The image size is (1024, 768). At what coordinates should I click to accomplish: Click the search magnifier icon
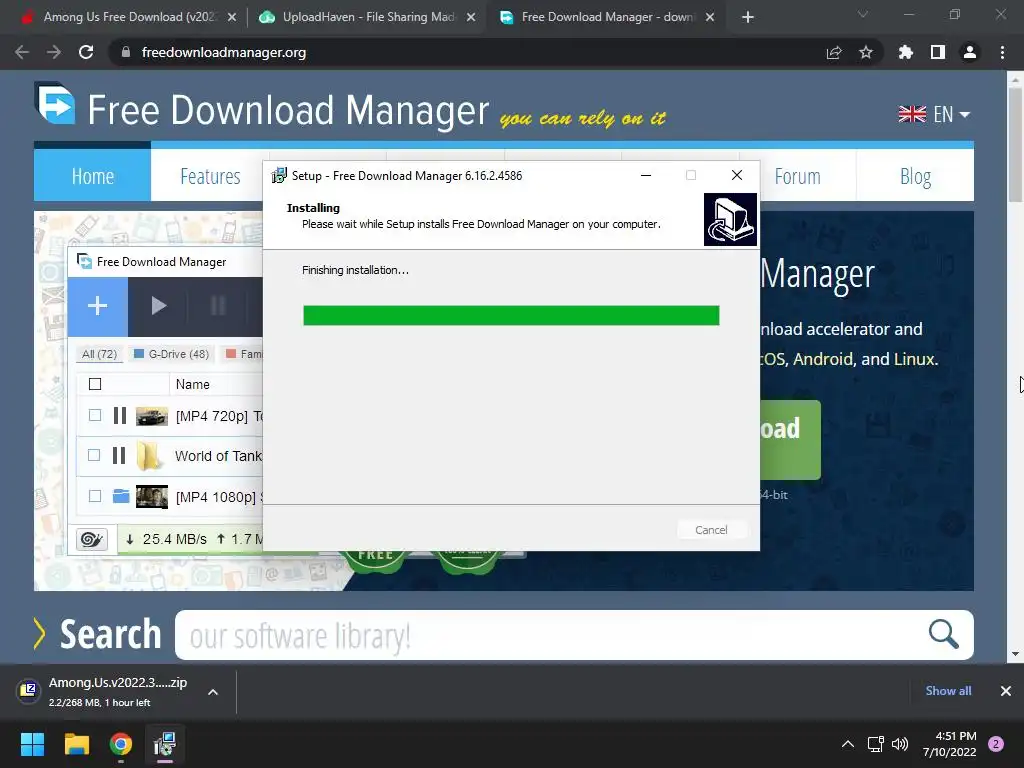coord(944,634)
